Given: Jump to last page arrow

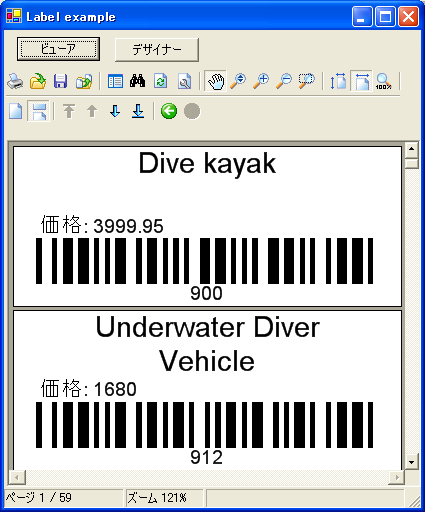Looking at the screenshot, I should point(138,111).
